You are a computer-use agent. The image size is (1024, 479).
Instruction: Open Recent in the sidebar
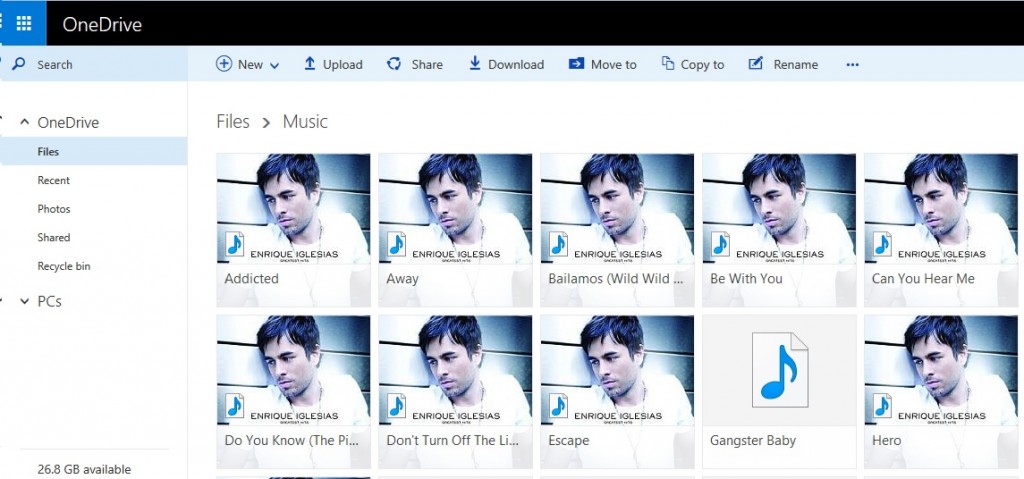pyautogui.click(x=54, y=180)
